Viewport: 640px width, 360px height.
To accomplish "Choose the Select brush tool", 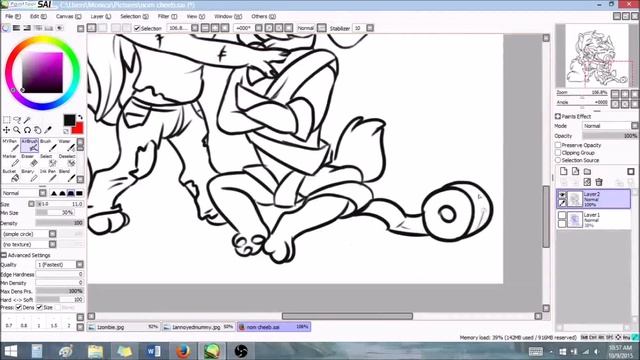I will pyautogui.click(x=48, y=160).
